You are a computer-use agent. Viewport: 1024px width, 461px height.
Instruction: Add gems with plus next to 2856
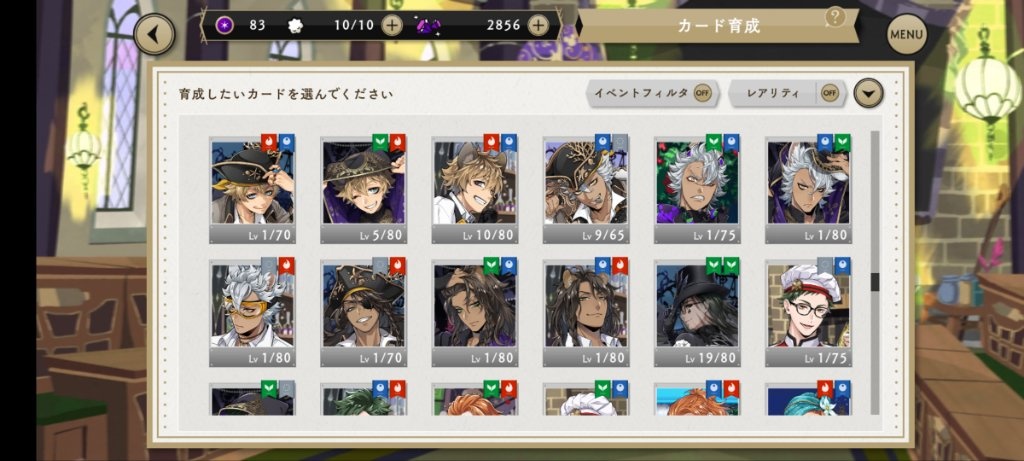point(537,25)
